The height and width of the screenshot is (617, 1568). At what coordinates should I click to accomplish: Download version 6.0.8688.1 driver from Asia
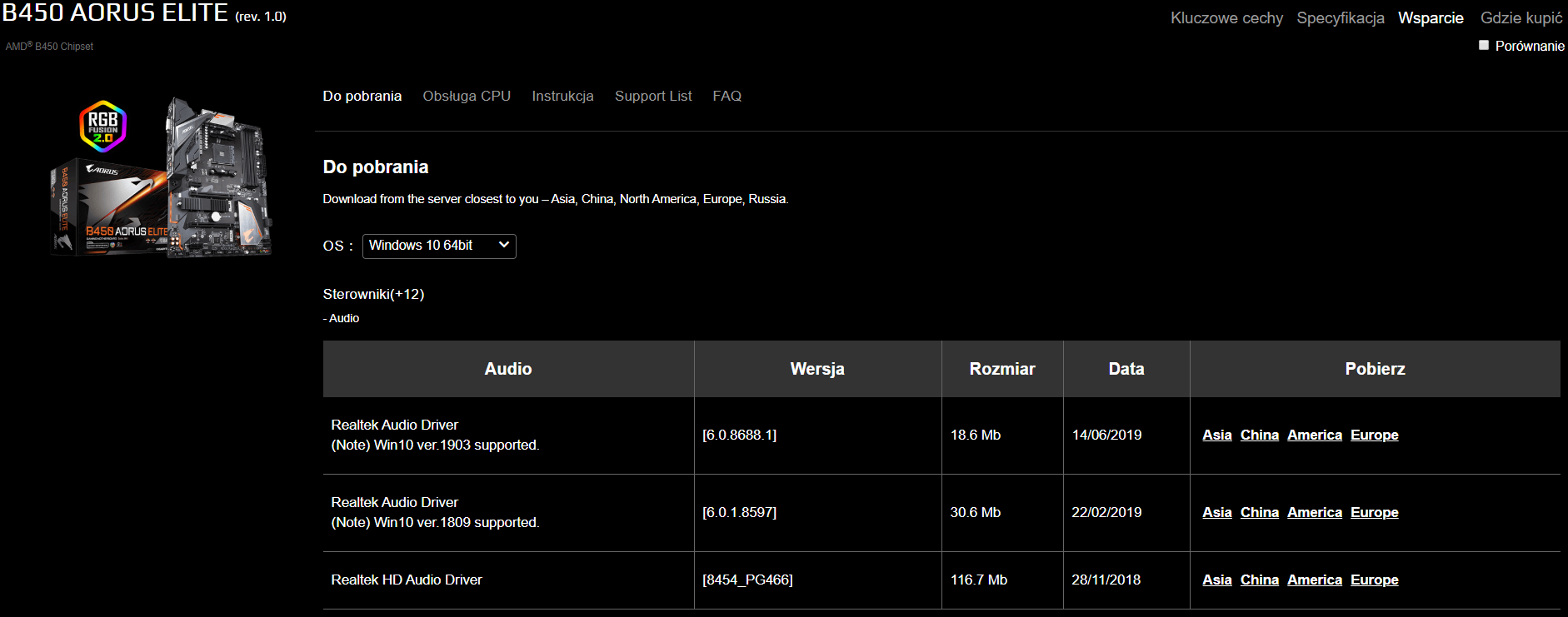pyautogui.click(x=1217, y=435)
